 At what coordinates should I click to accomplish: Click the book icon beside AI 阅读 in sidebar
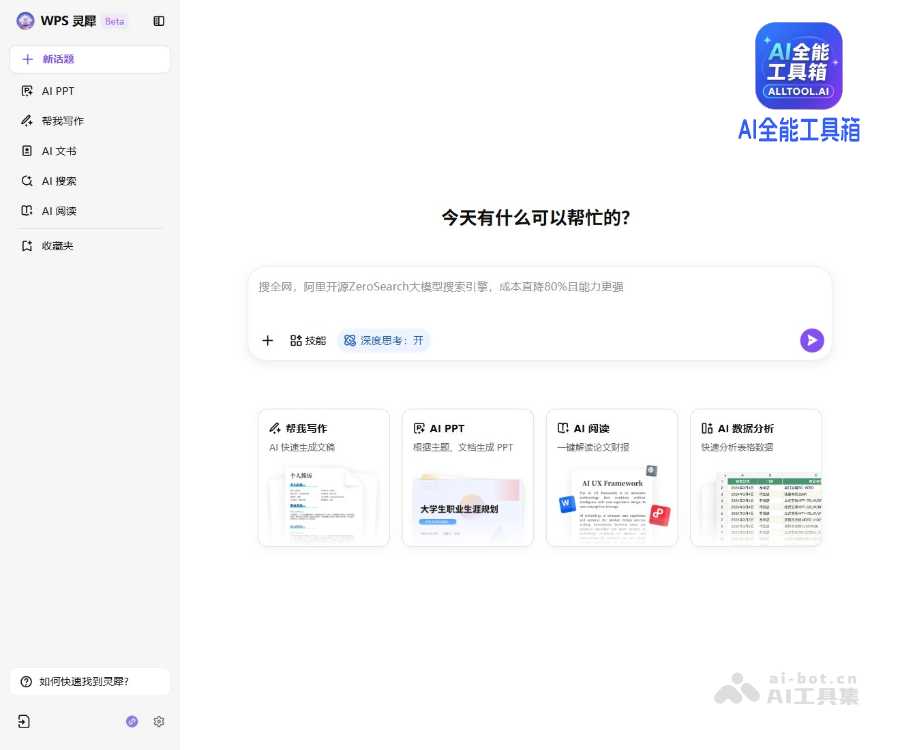(x=27, y=211)
